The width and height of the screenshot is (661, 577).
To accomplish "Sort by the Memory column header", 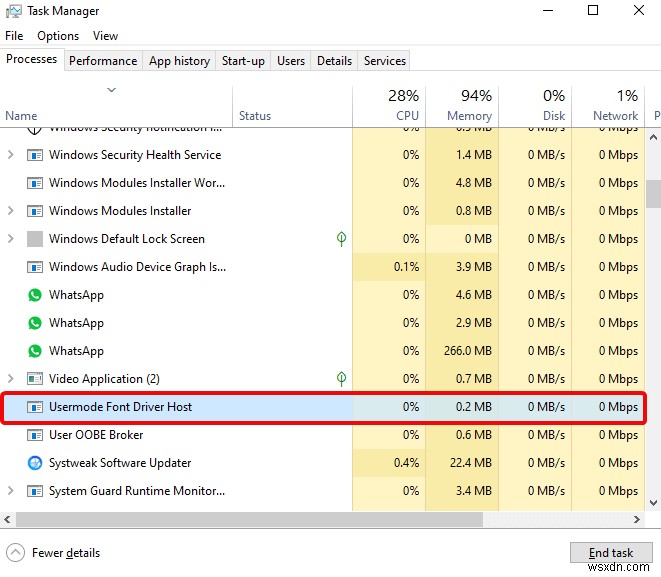I will click(x=462, y=105).
